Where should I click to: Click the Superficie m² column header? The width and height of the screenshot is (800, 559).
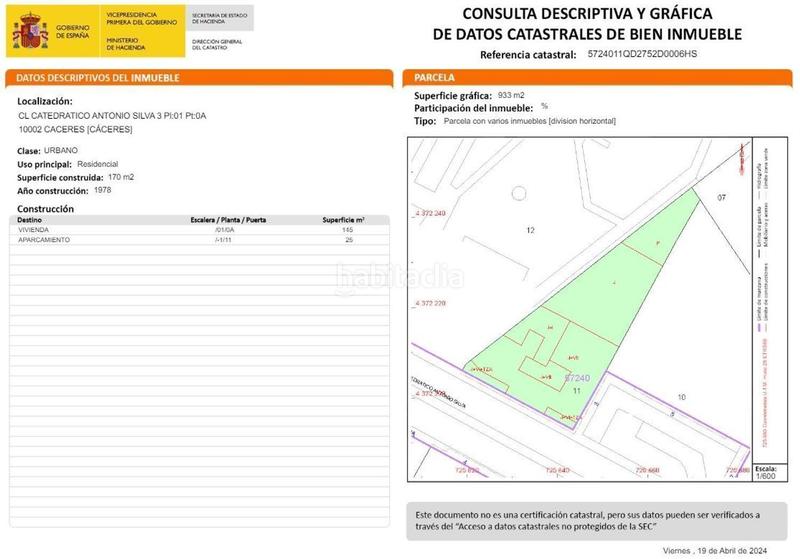tap(343, 219)
